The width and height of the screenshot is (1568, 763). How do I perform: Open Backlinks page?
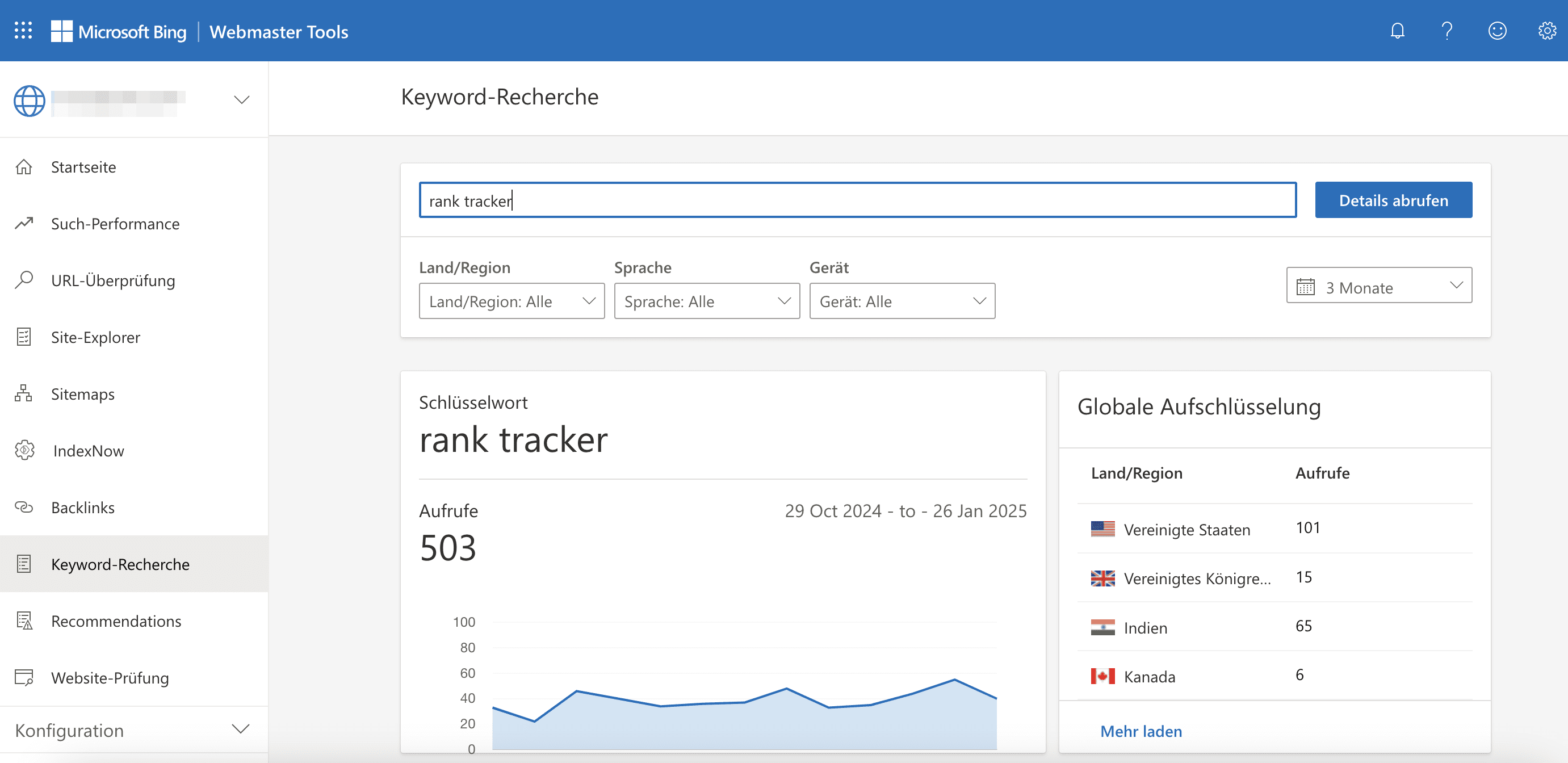click(x=134, y=506)
